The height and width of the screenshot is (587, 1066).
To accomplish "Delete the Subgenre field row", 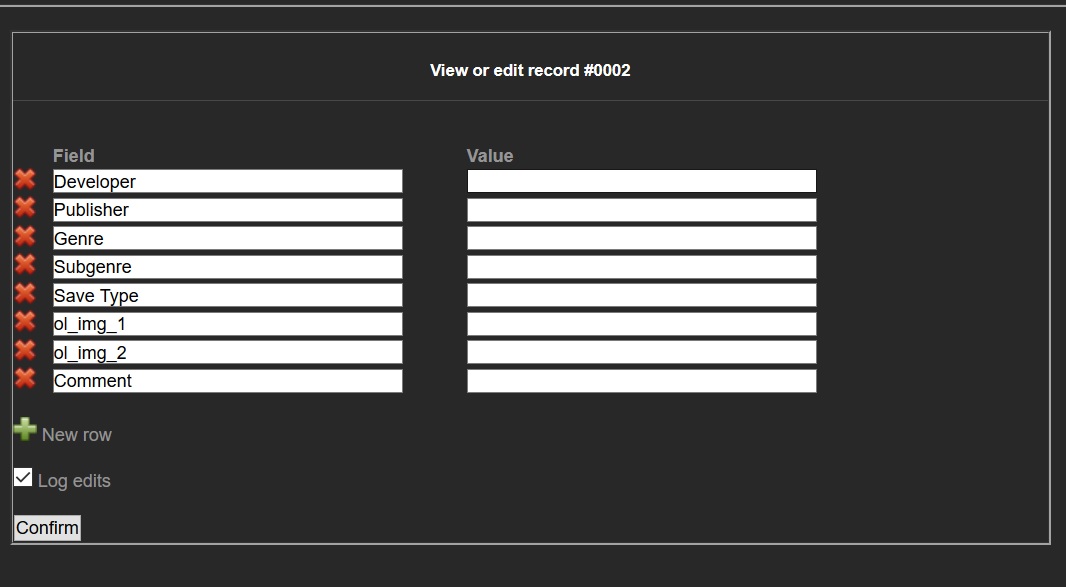I will point(25,265).
